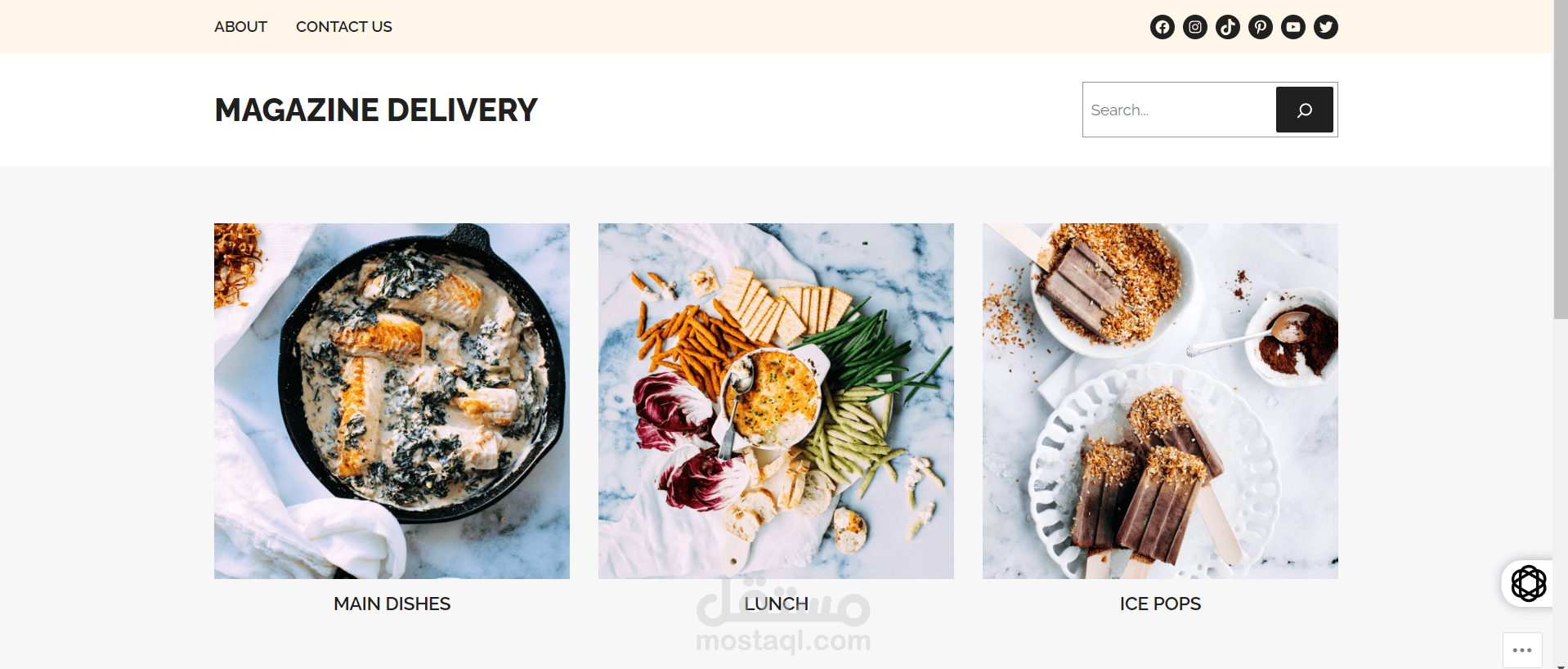
Task: Focus the Search text field
Action: coord(1179,110)
